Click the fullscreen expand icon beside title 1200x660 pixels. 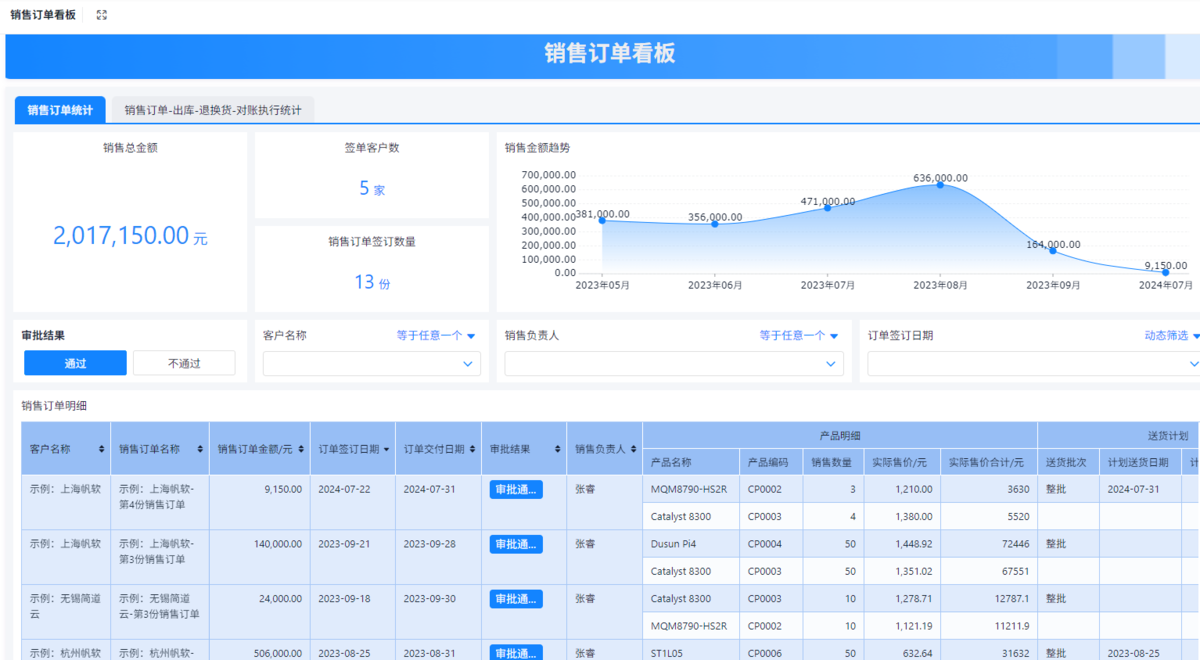click(101, 15)
